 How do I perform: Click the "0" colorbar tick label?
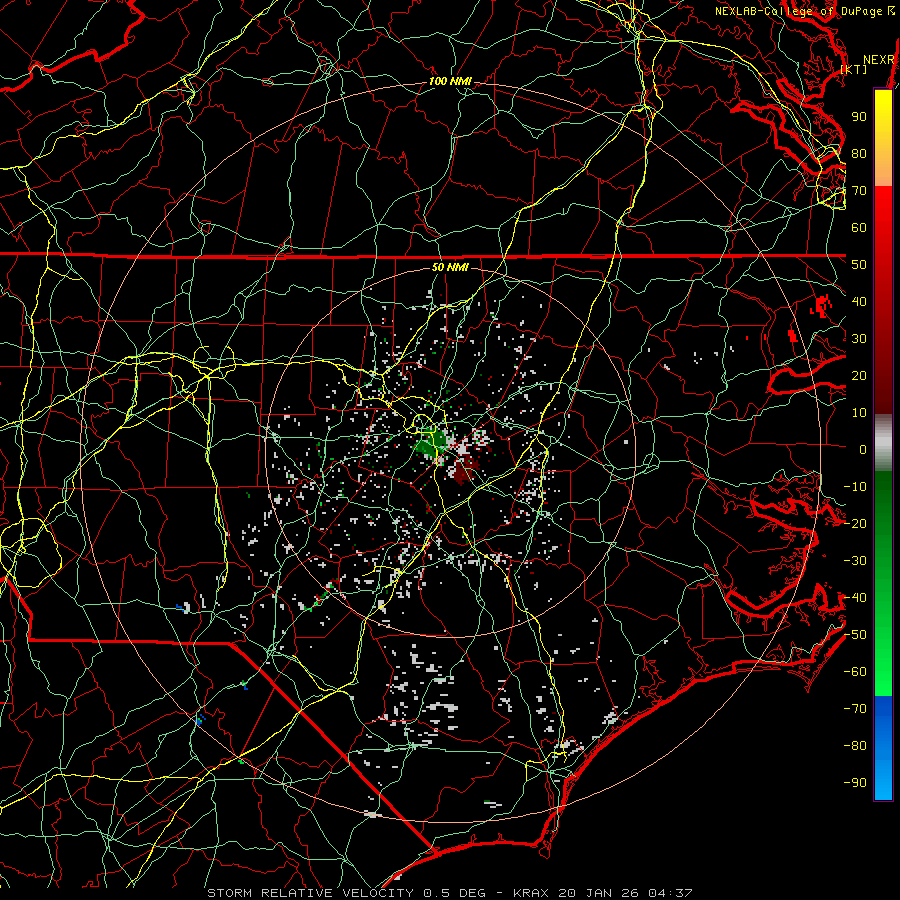pyautogui.click(x=863, y=450)
